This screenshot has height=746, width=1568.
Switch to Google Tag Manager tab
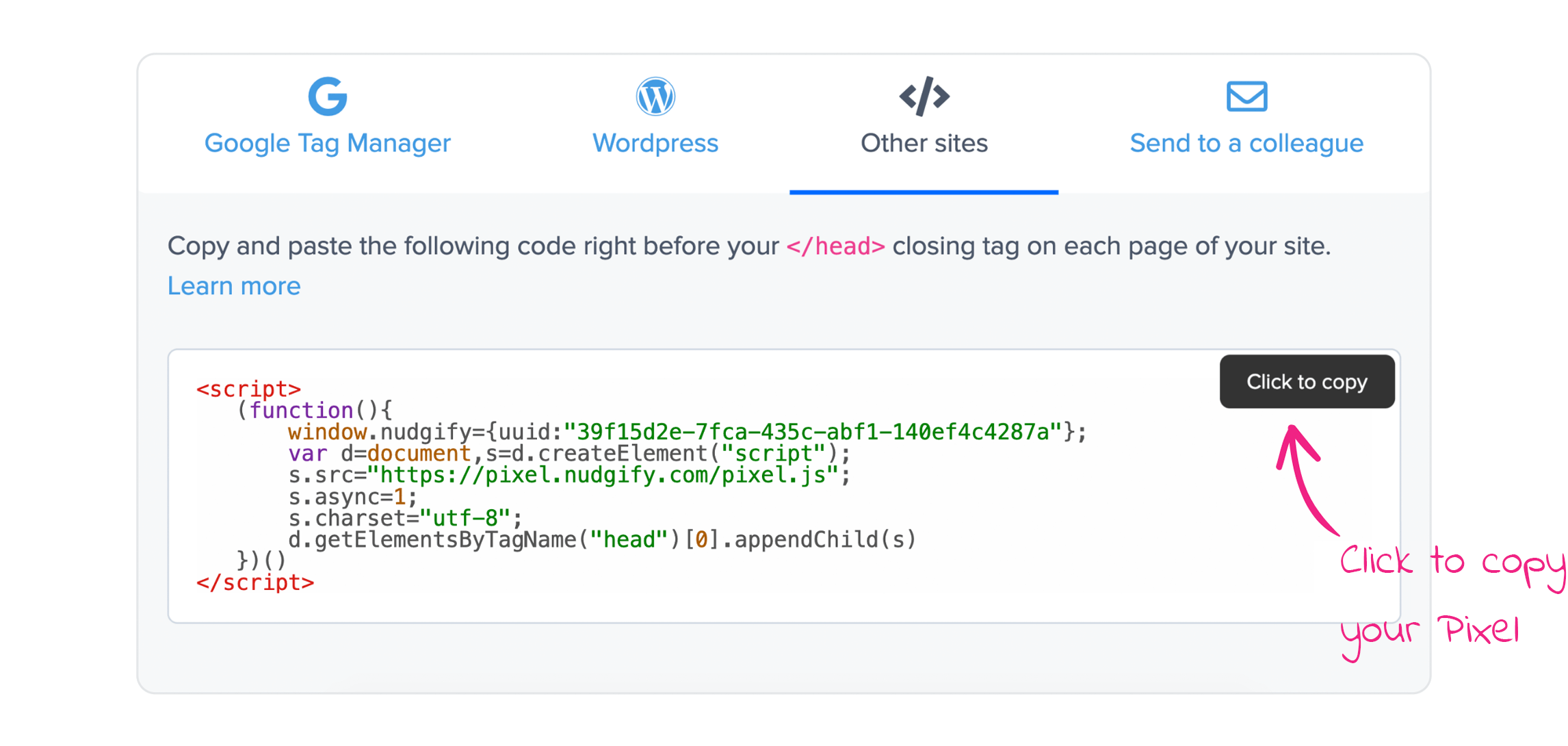pyautogui.click(x=328, y=143)
